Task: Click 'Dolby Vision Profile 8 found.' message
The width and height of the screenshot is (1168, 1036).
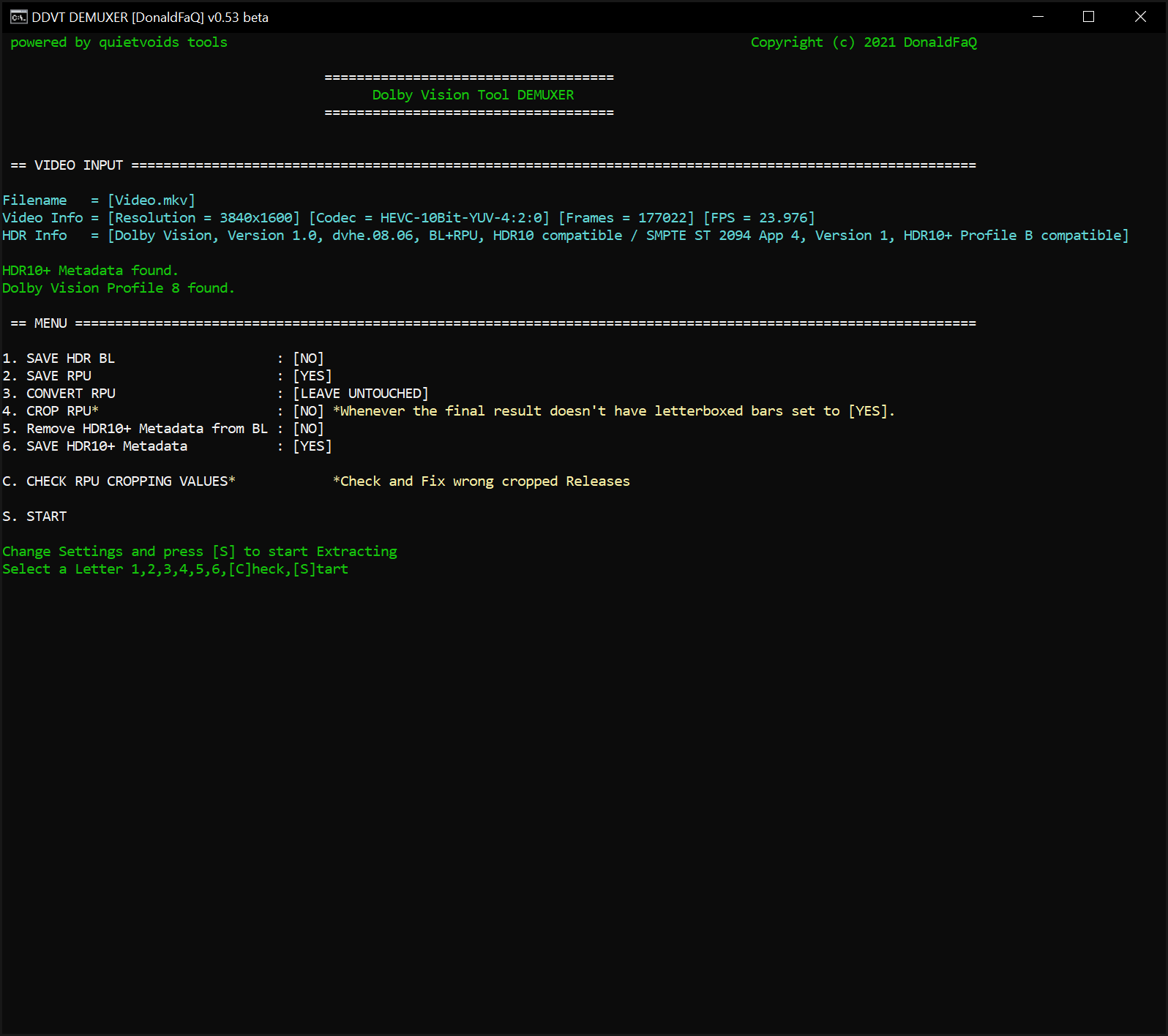Action: click(119, 288)
